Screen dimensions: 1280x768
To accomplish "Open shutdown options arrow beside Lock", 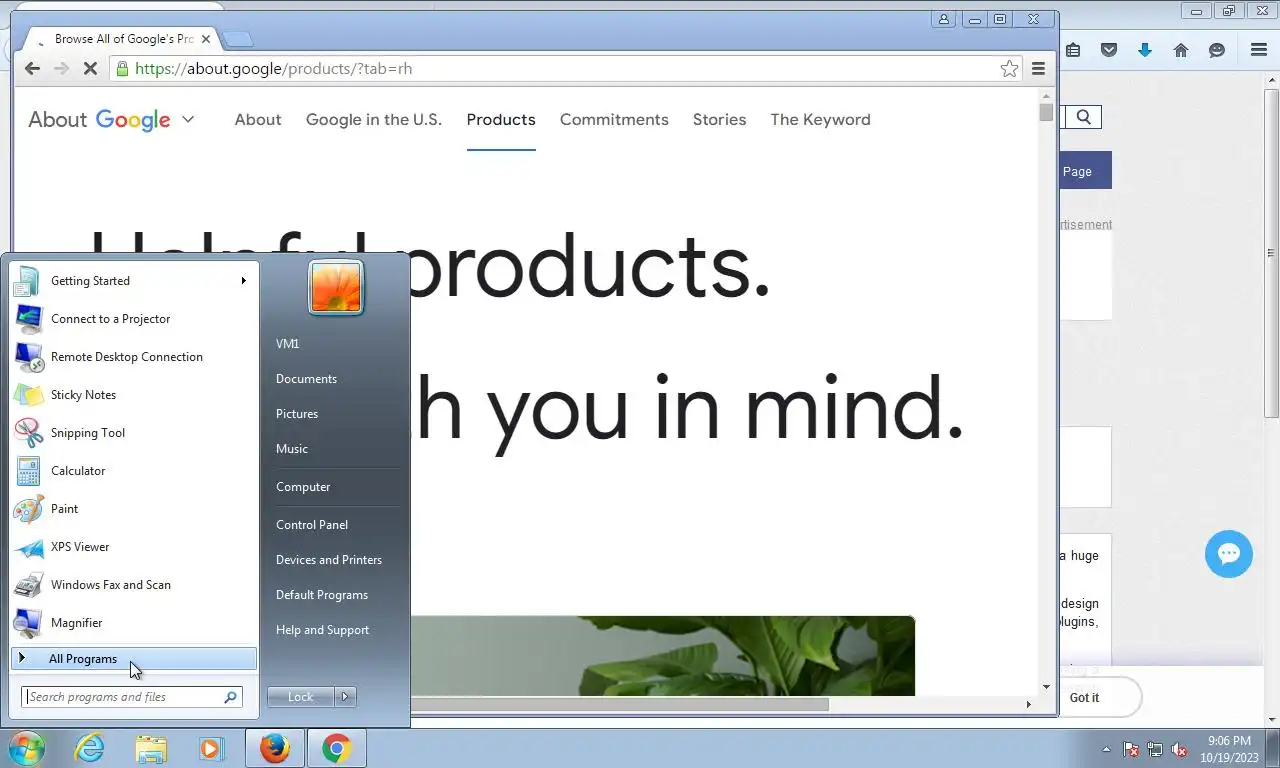I will (x=345, y=697).
